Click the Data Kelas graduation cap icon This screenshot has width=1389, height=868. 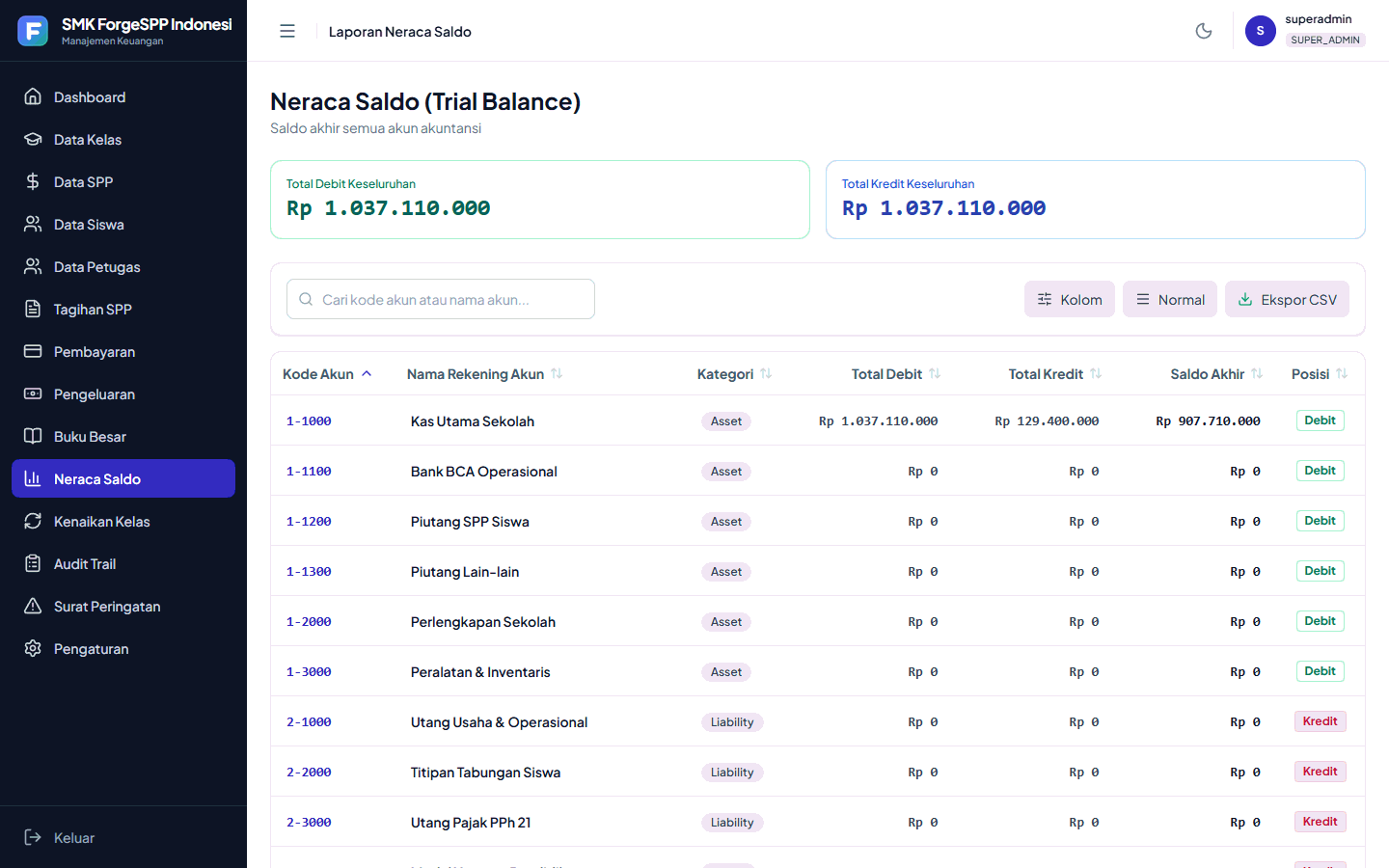[33, 139]
